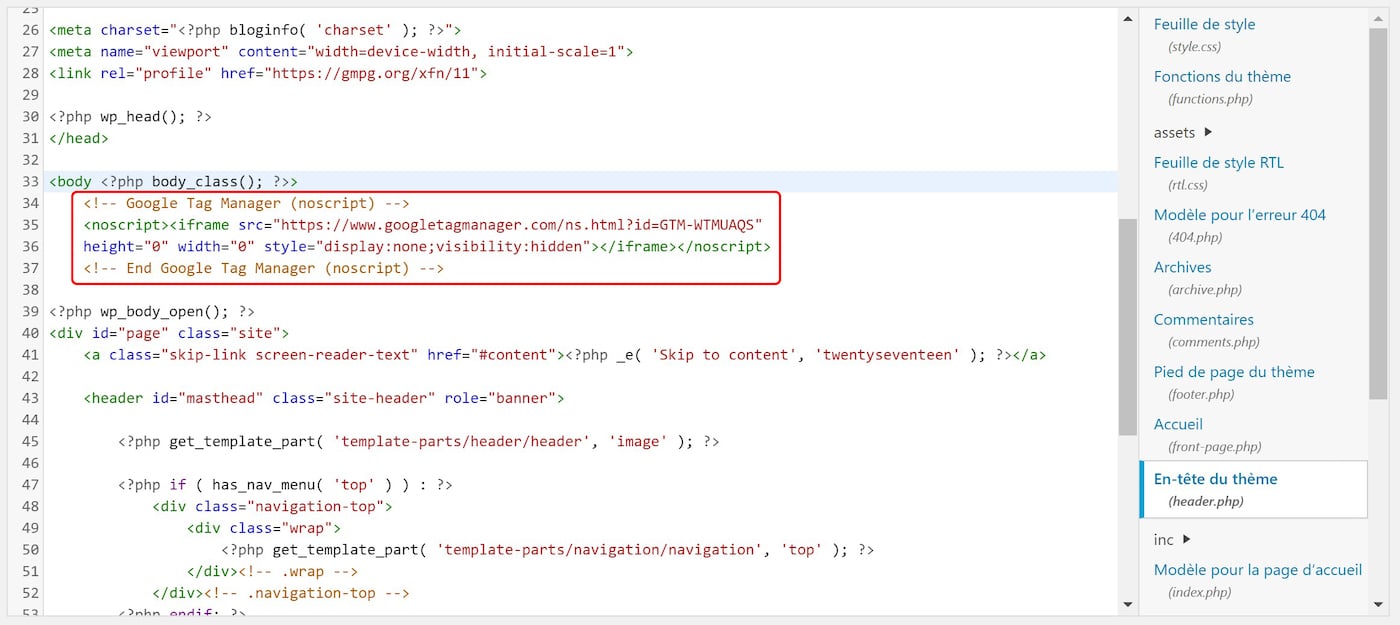Screen dimensions: 1400x625
Task: Open Pied de page du thème file
Action: [x=1234, y=372]
